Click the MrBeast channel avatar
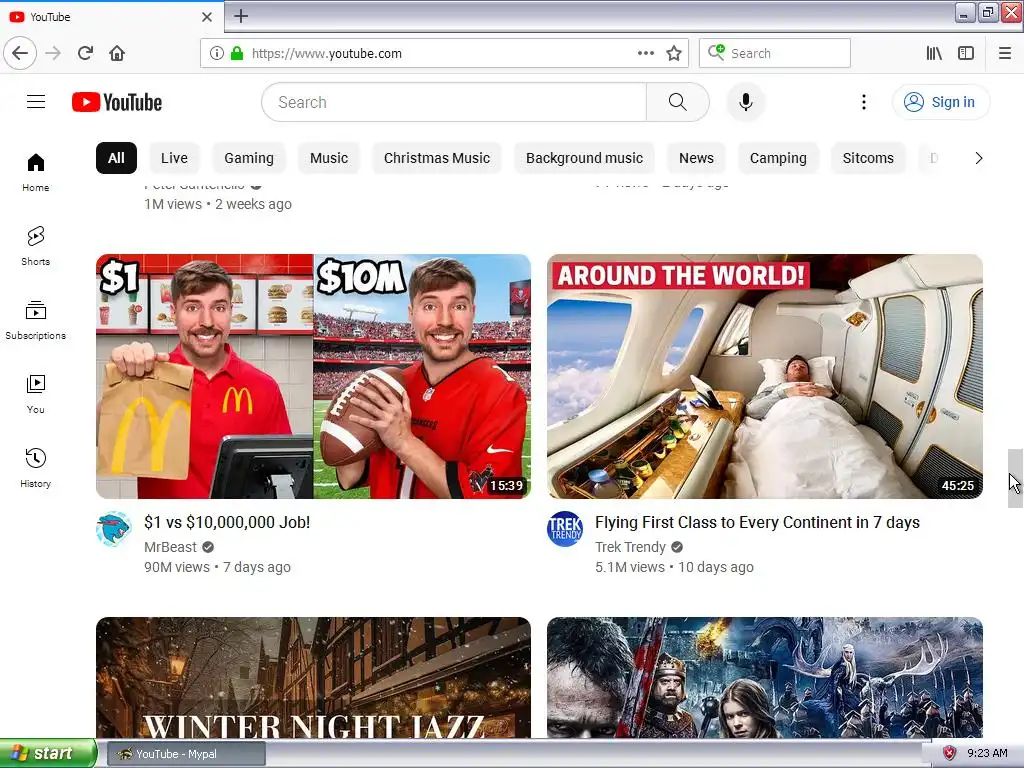 [114, 529]
